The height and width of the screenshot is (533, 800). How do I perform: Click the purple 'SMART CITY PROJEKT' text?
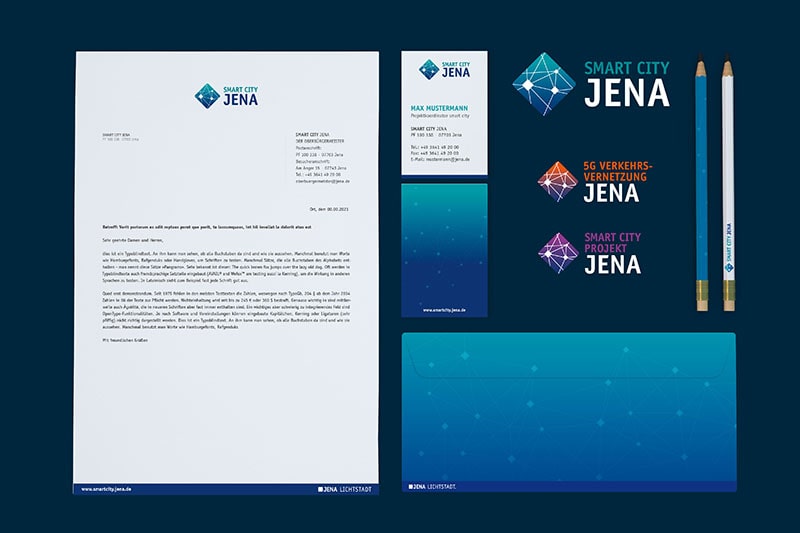point(613,243)
